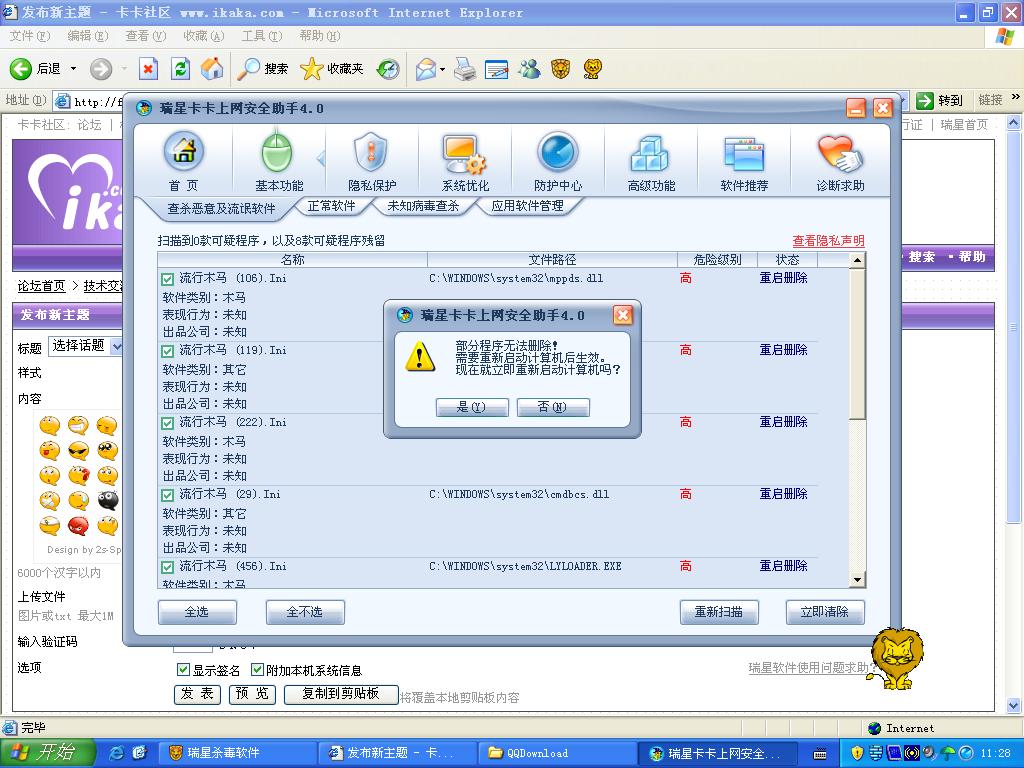The width and height of the screenshot is (1024, 768).
Task: Expand the IE toolbar overflow chevron
Action: pos(1015,98)
